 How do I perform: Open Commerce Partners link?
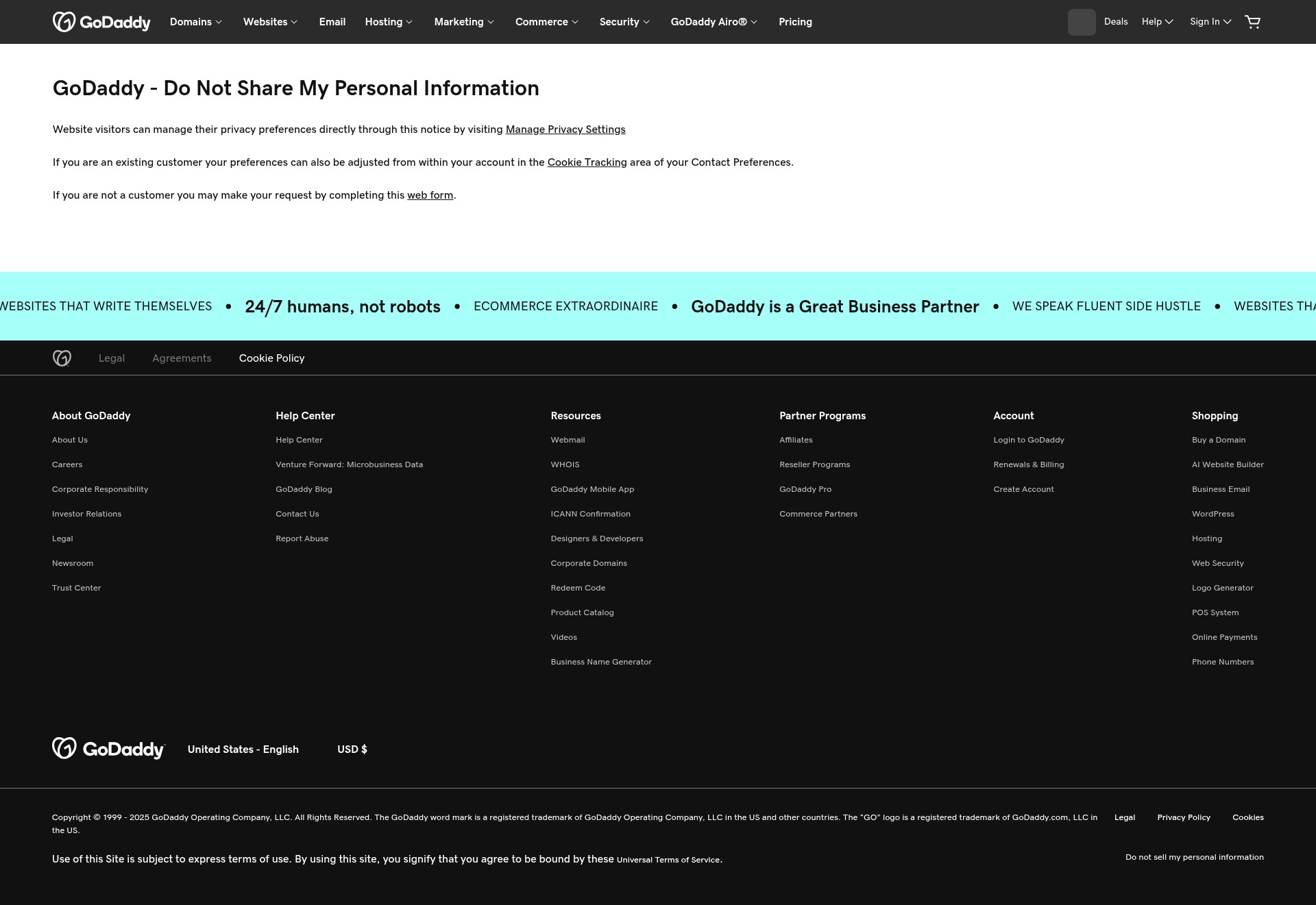[818, 514]
